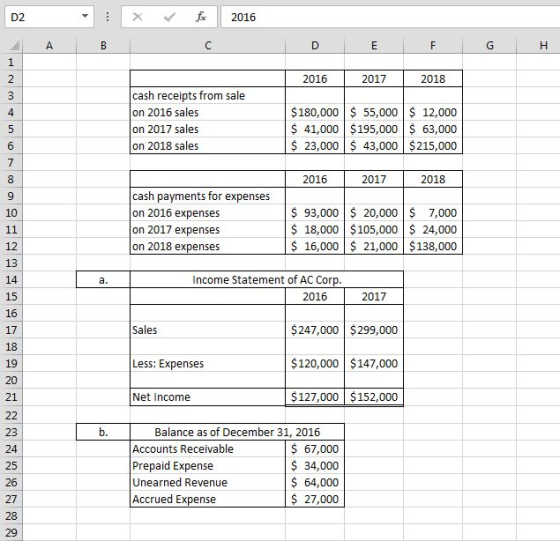Expand the Name Box dropdown arrow

[85, 16]
